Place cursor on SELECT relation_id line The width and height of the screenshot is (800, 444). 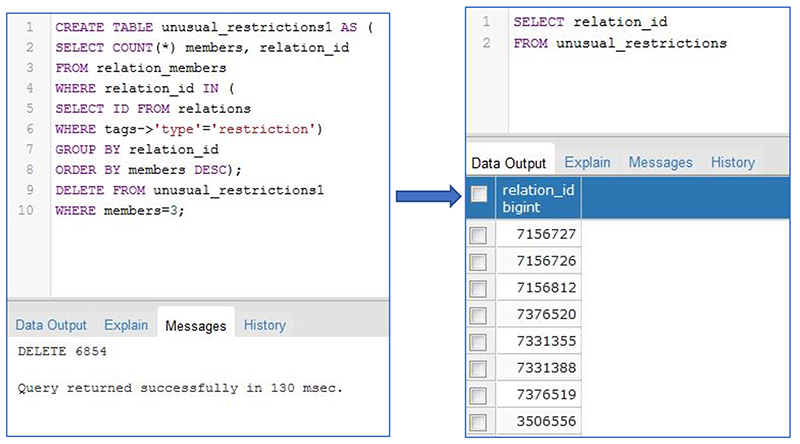point(590,21)
